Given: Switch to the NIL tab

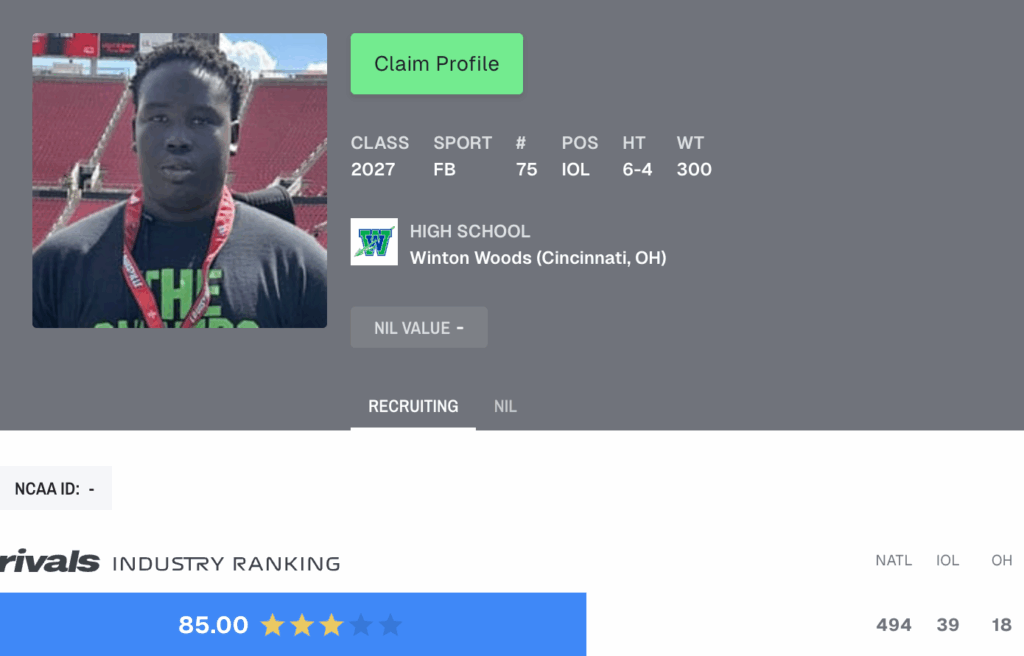Looking at the screenshot, I should [505, 406].
